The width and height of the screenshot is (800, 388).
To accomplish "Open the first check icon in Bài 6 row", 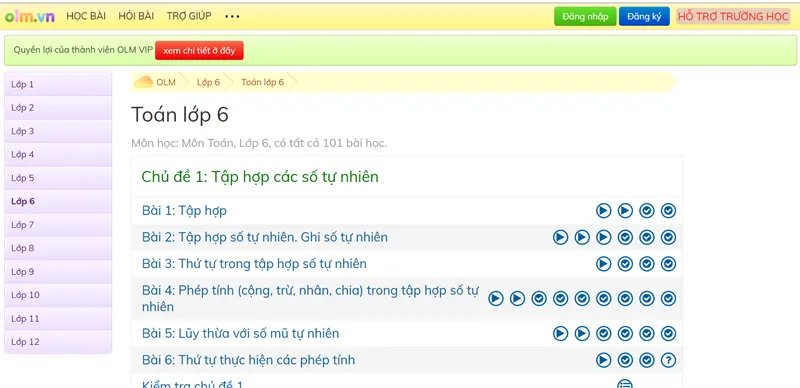I will (625, 360).
